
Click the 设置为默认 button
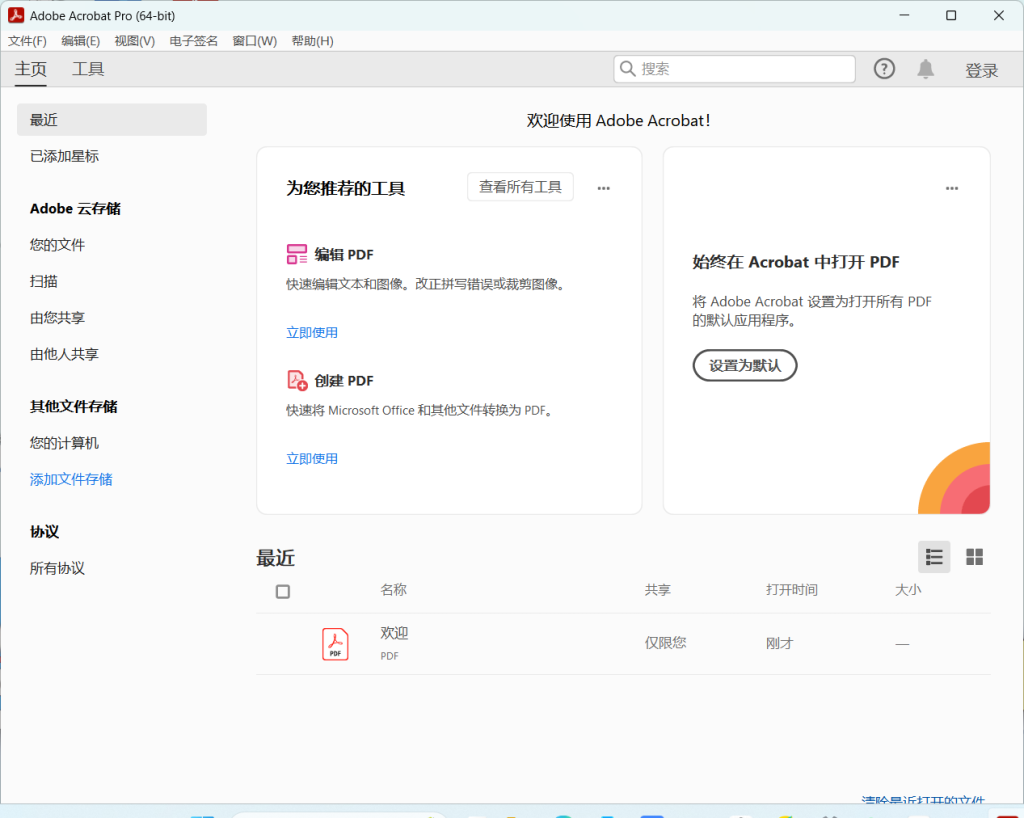tap(744, 365)
